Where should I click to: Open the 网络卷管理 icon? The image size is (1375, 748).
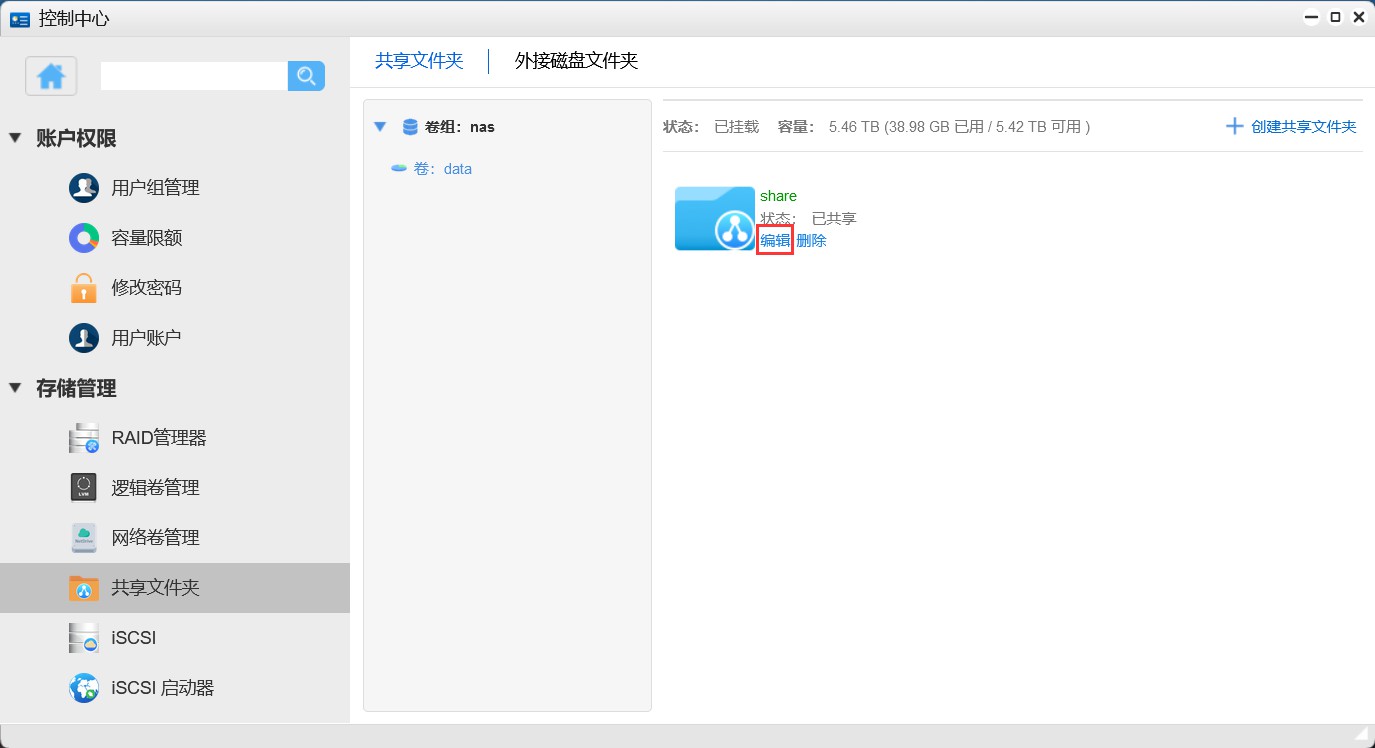pyautogui.click(x=84, y=538)
